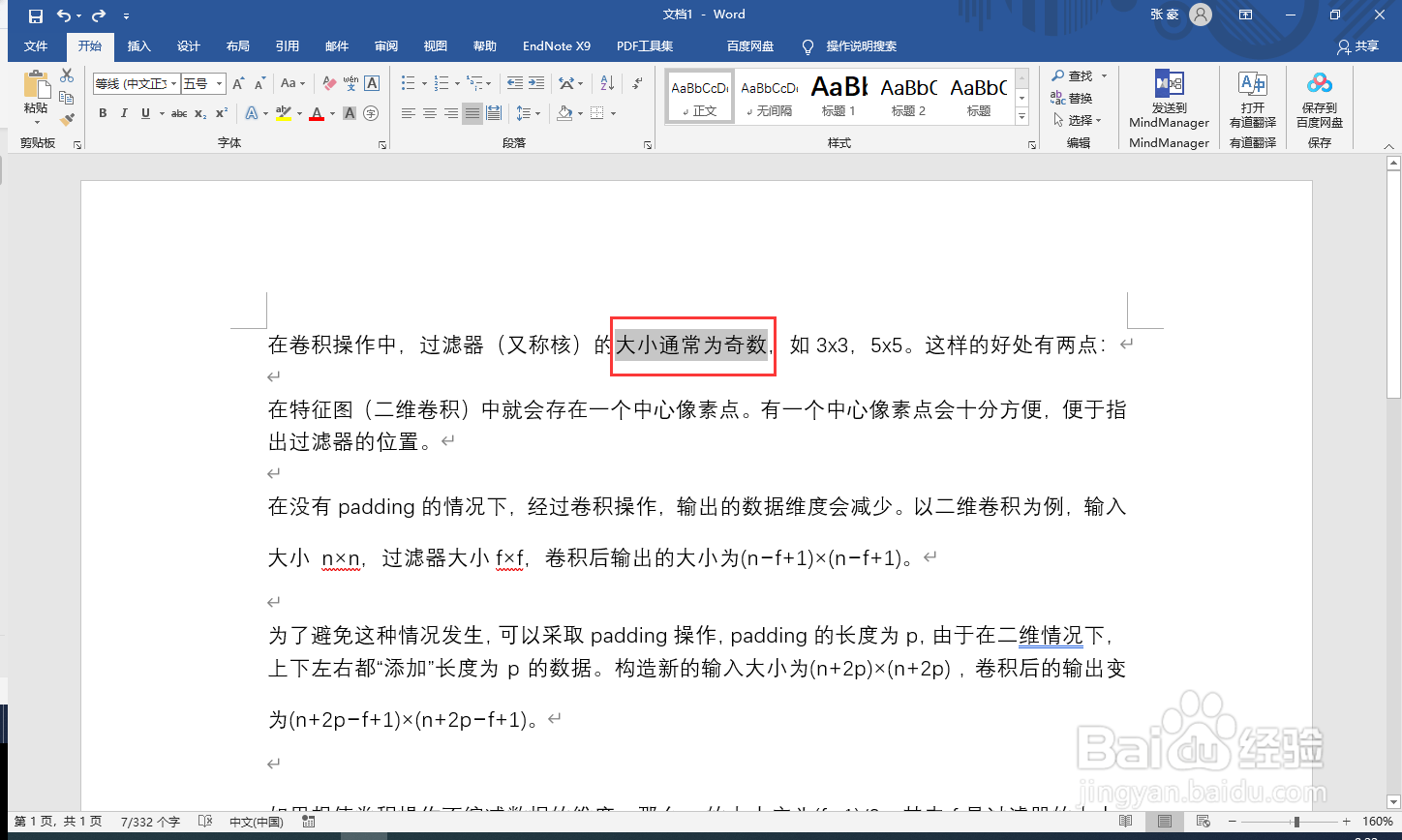
Task: Switch to the 插入 tab
Action: tap(139, 46)
